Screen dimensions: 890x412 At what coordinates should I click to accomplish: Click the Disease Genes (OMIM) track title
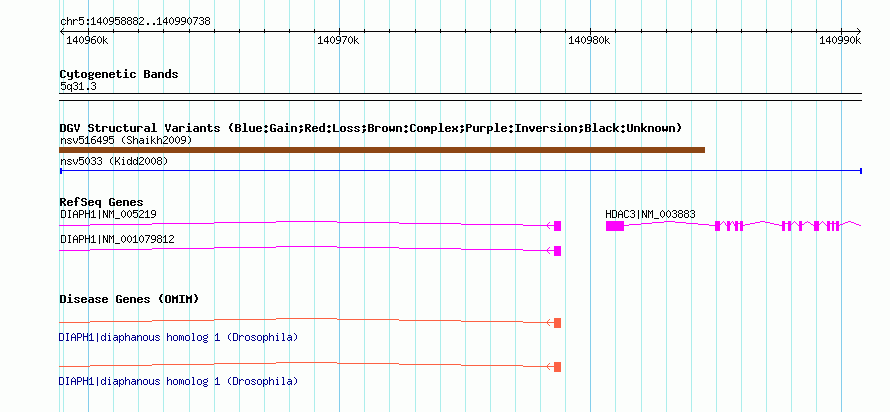click(129, 299)
